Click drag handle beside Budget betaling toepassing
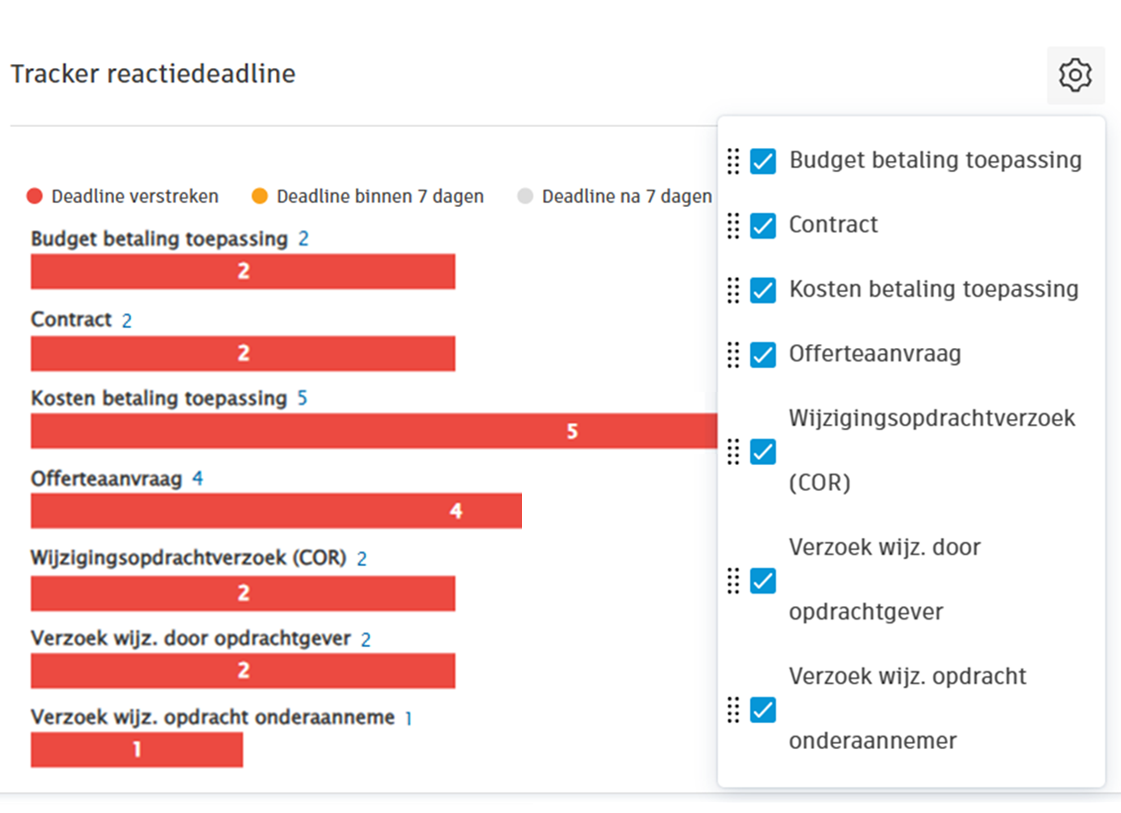1121x813 pixels. click(733, 161)
